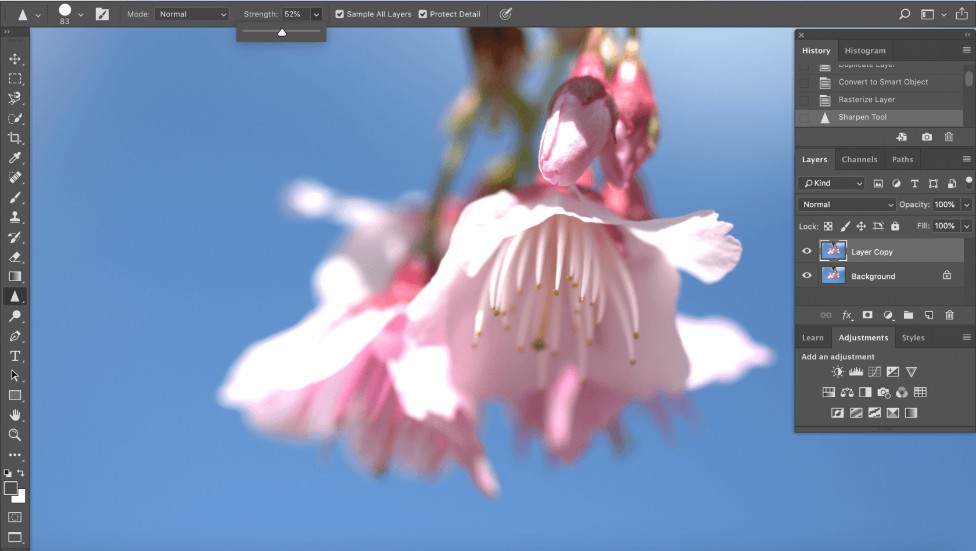Uncheck Sample All Layers
The image size is (976, 551).
(x=339, y=14)
